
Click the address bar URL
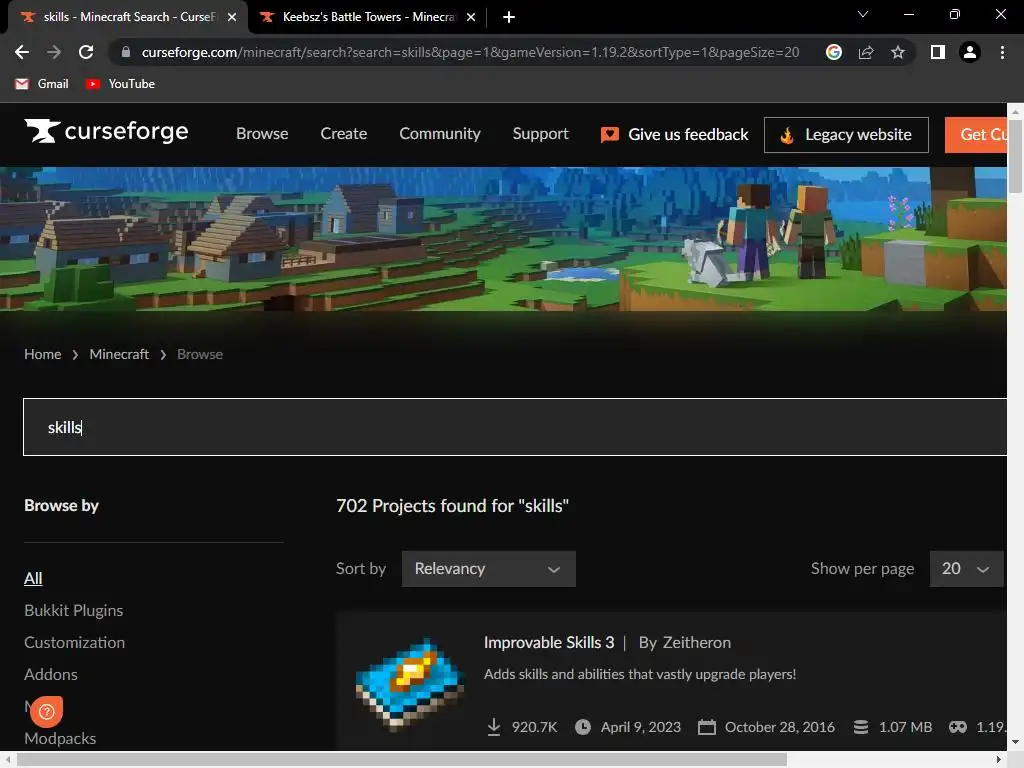(470, 52)
